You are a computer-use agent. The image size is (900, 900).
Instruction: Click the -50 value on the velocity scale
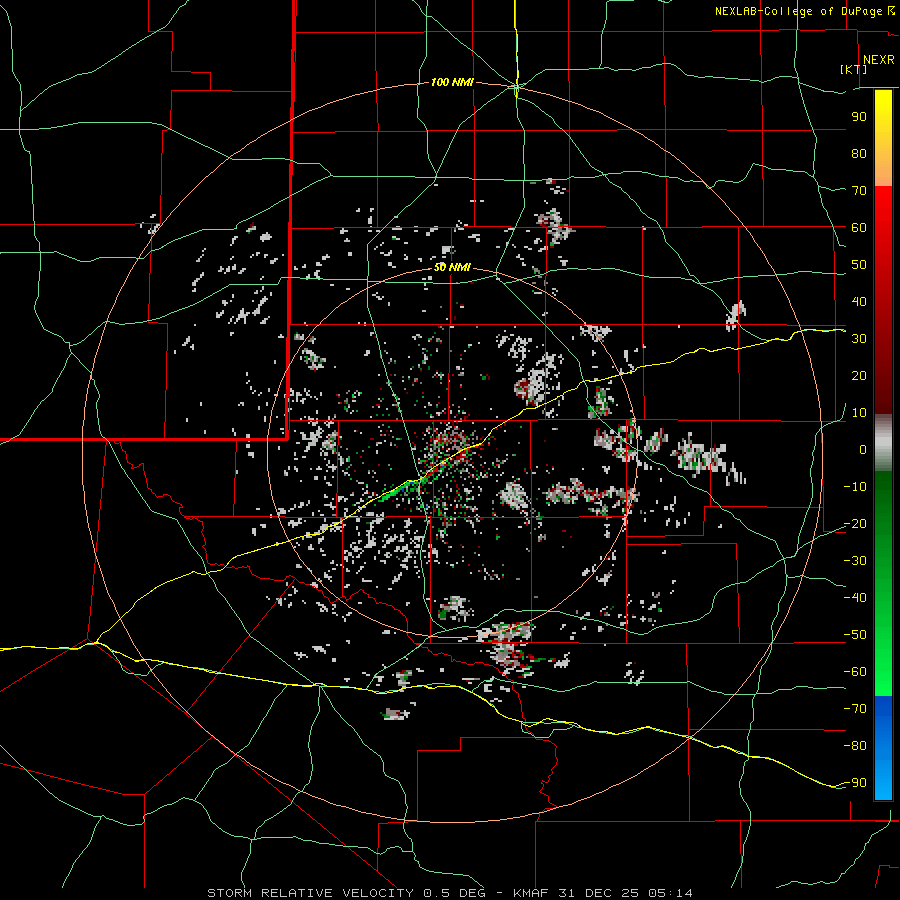855,635
